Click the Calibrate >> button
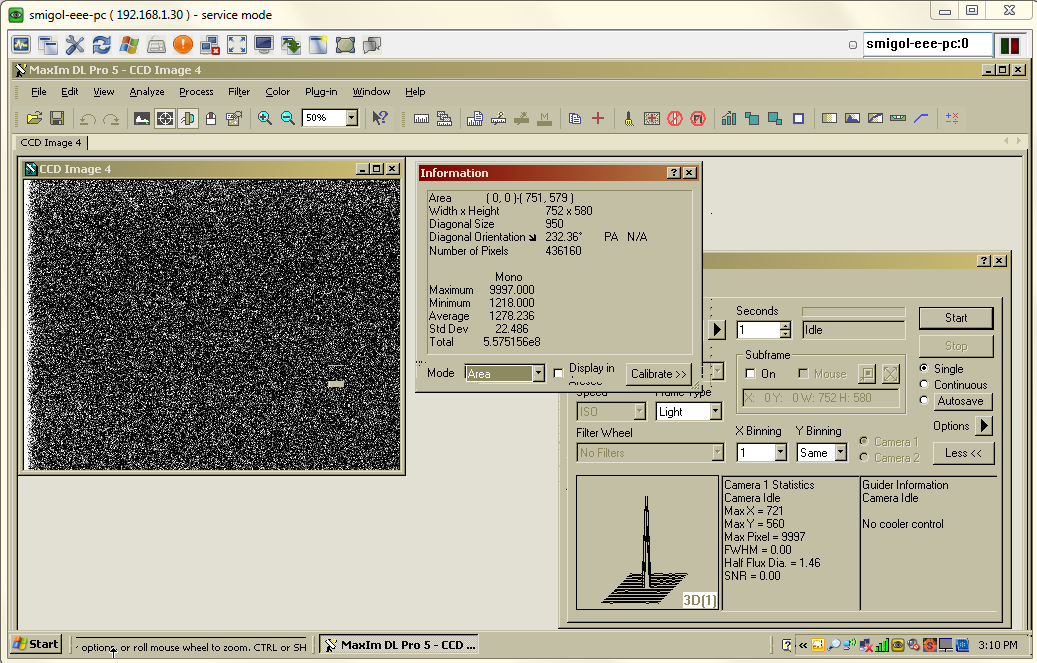This screenshot has width=1037, height=663. (659, 374)
